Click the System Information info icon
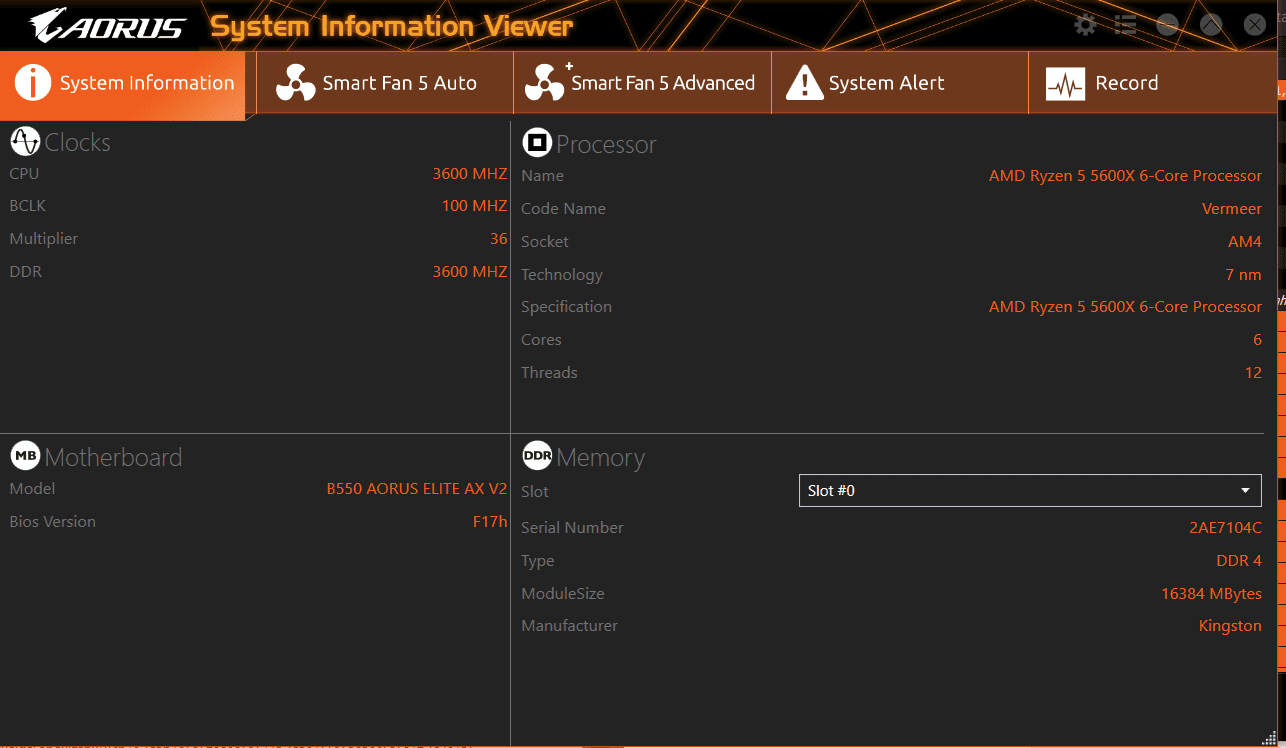The height and width of the screenshot is (748, 1286). click(x=33, y=83)
